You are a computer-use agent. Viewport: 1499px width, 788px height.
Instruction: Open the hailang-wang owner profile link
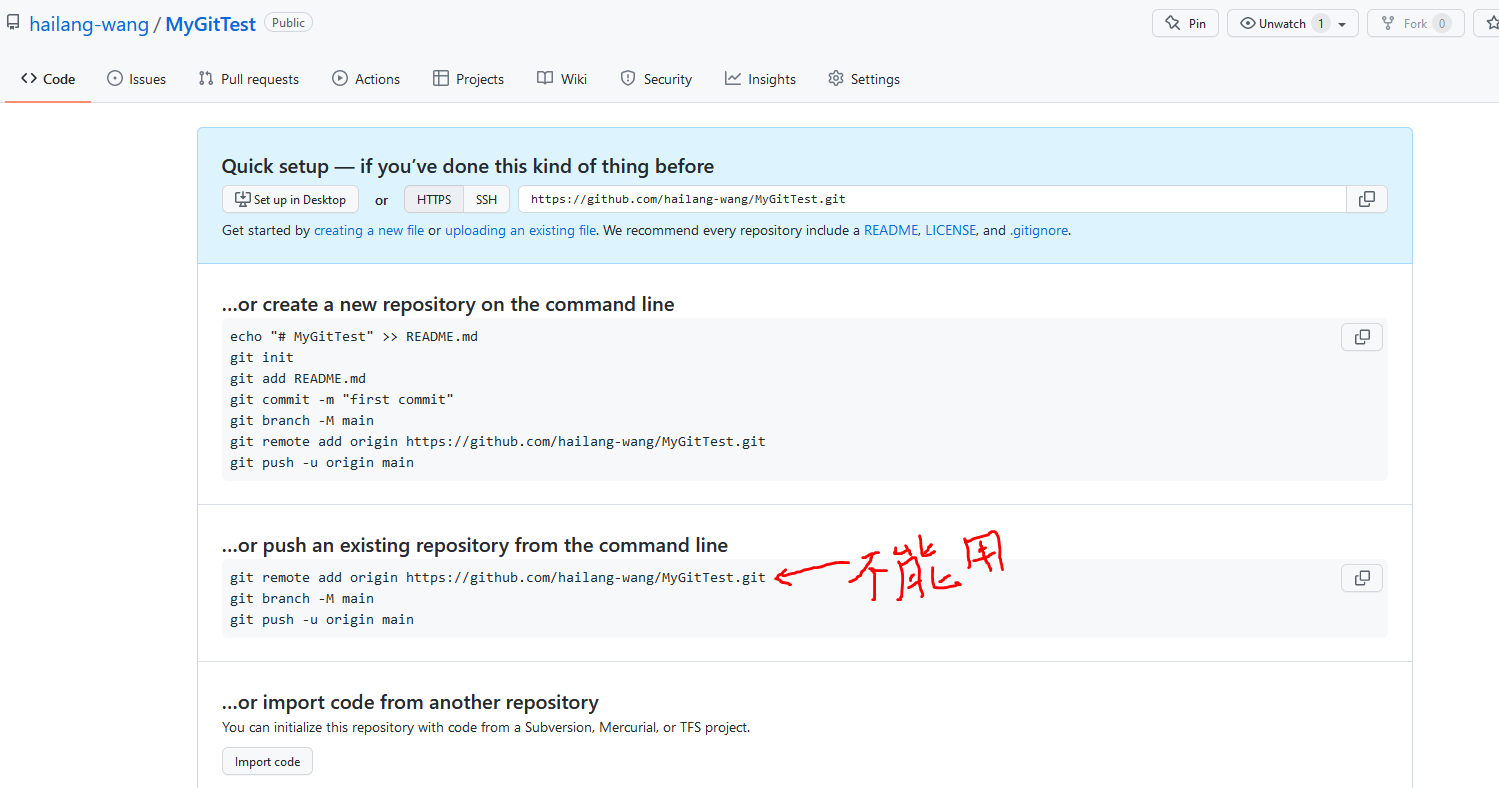pyautogui.click(x=89, y=24)
